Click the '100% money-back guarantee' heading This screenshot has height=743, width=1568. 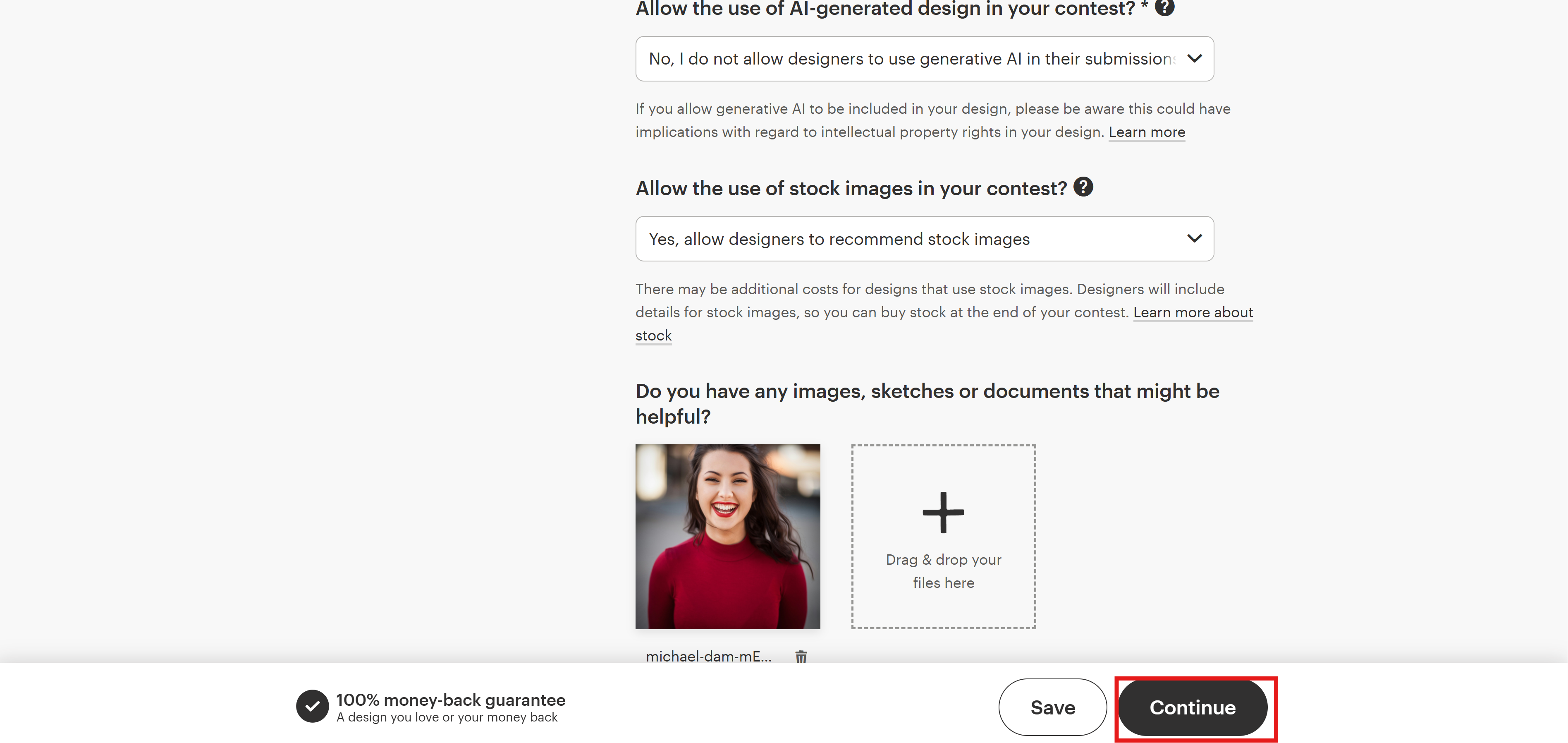point(450,700)
